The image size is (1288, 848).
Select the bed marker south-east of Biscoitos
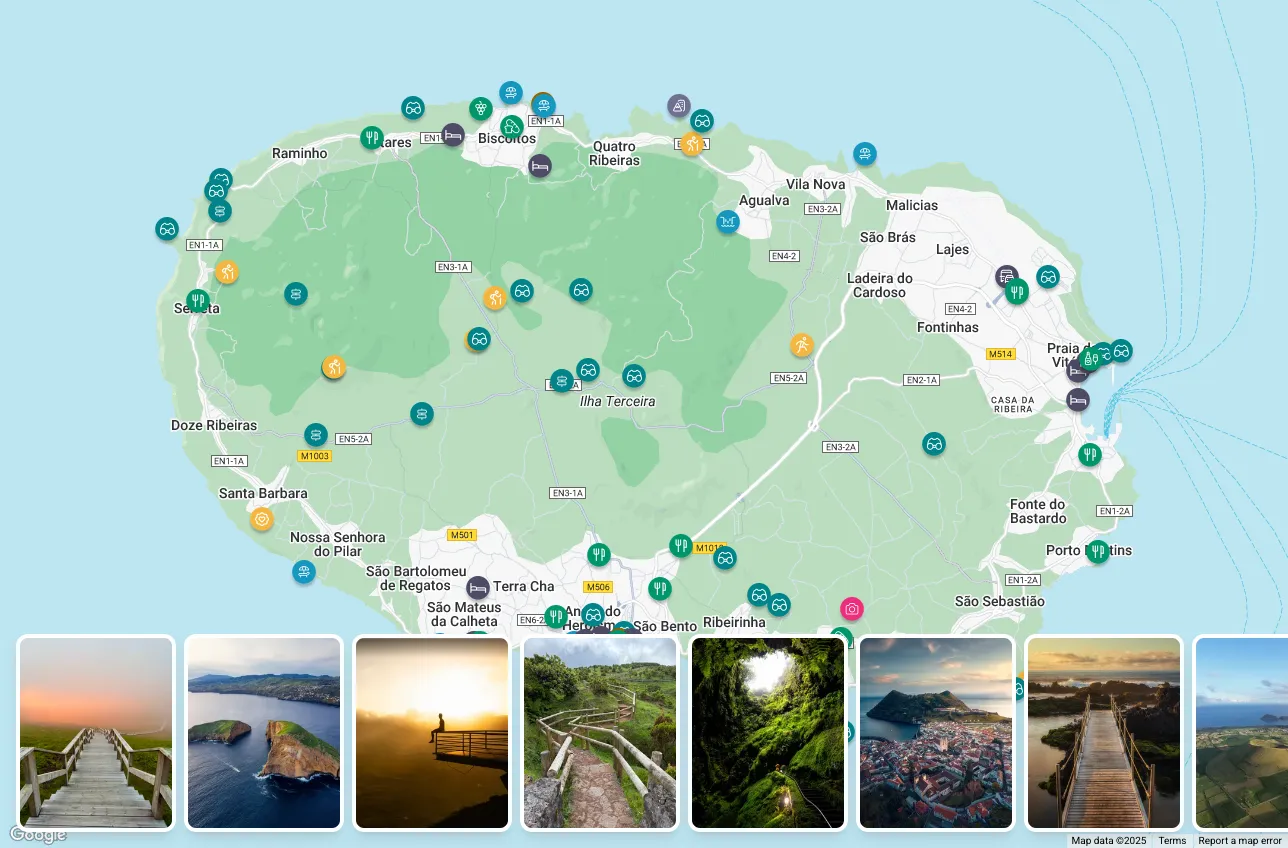[x=540, y=166]
